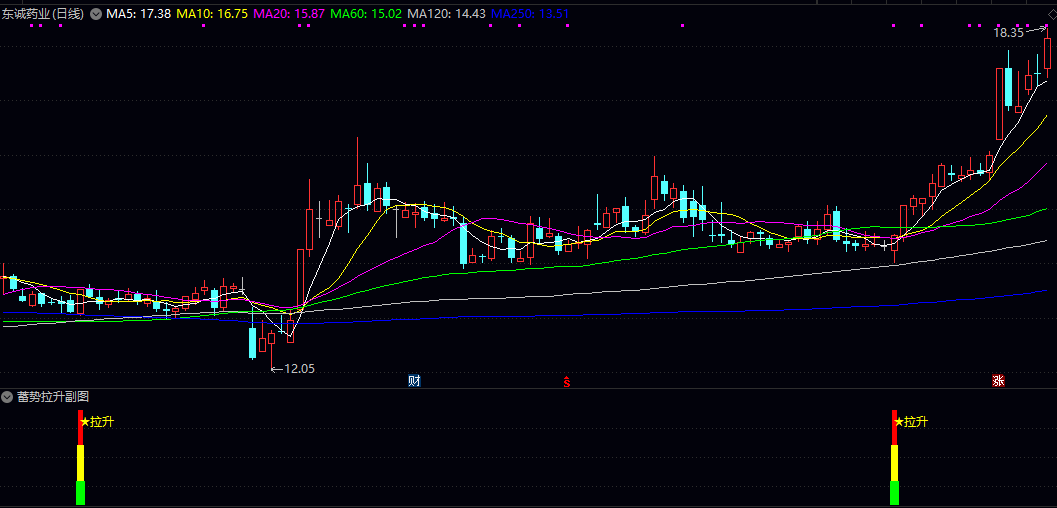
Task: Click the blue 财 financial marker icon
Action: coord(414,381)
